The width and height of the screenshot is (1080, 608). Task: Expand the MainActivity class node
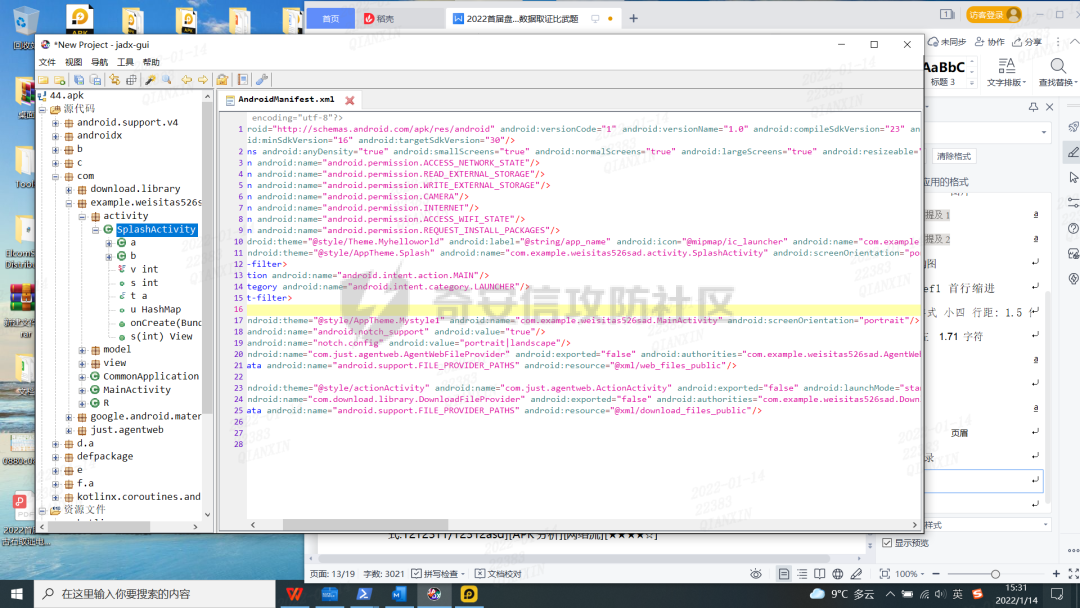click(83, 390)
